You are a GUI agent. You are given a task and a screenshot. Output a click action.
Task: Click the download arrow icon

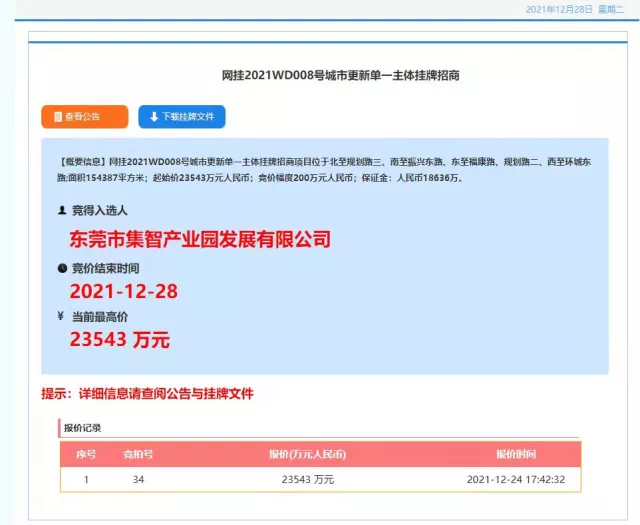154,117
